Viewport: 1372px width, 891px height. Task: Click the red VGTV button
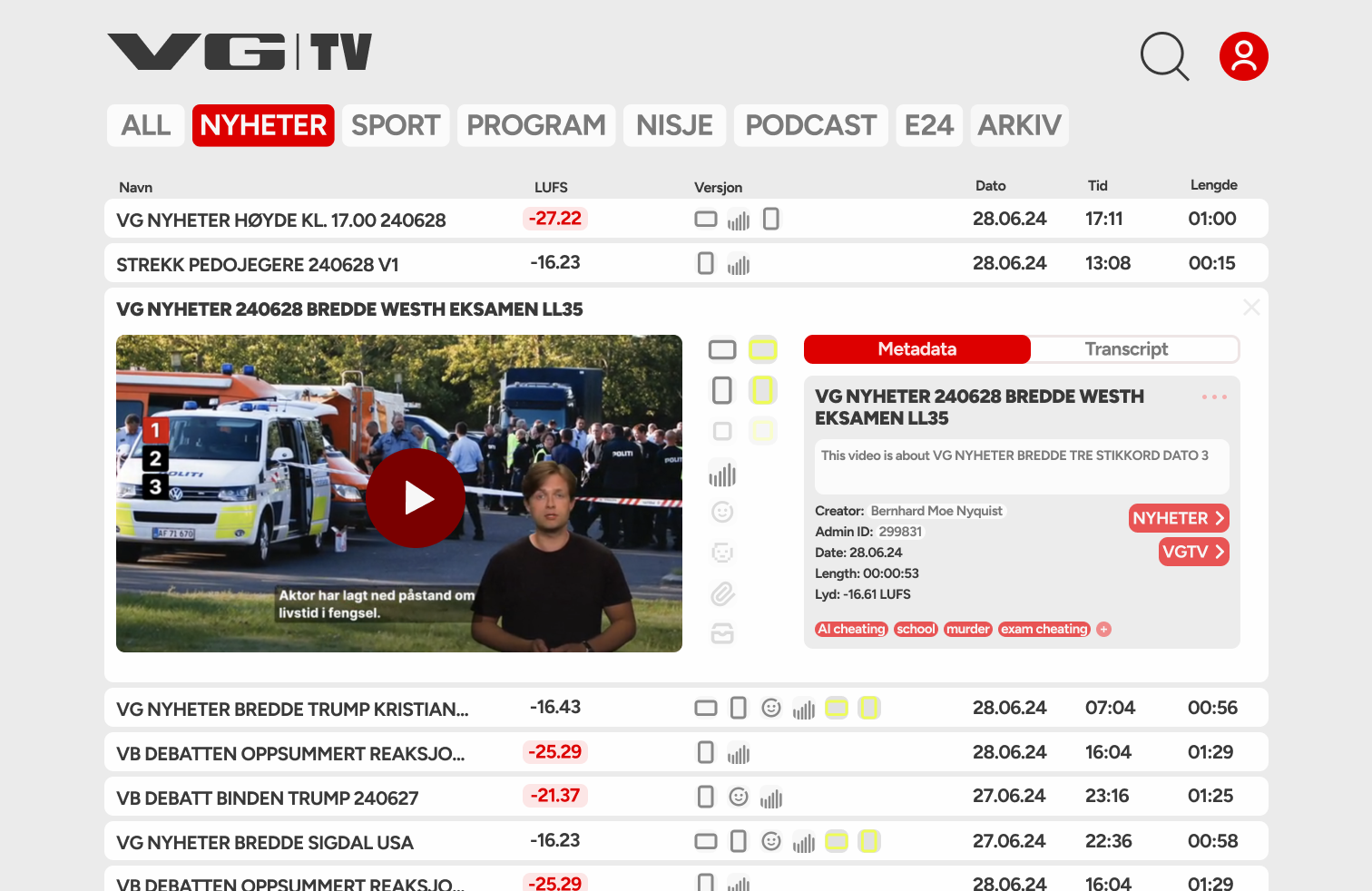1194,552
